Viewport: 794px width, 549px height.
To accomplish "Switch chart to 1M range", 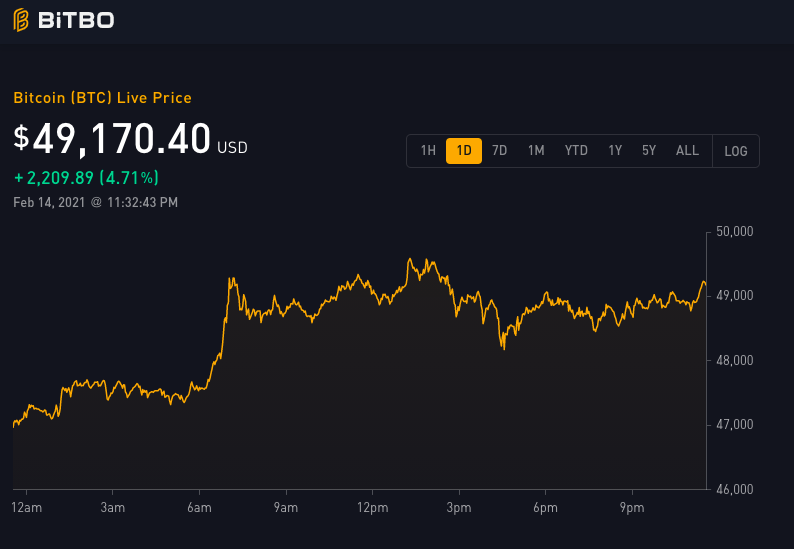I will tap(536, 150).
